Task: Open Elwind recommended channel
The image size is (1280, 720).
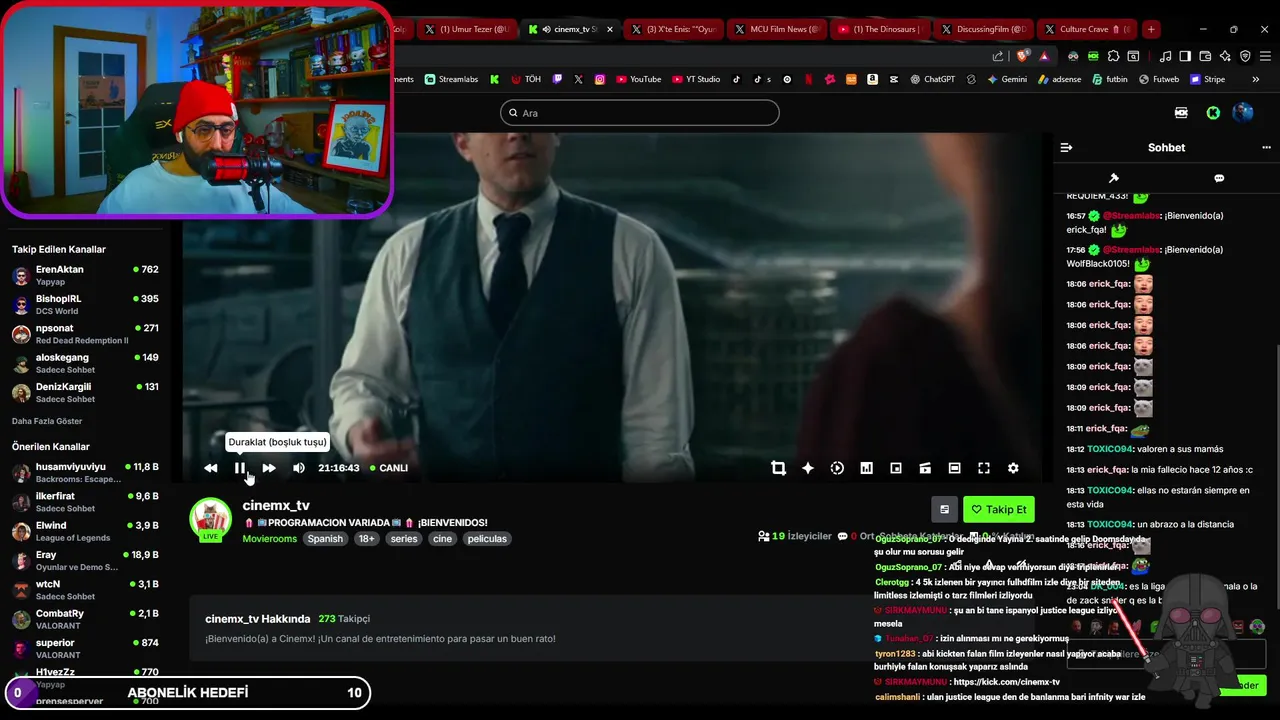Action: click(85, 531)
